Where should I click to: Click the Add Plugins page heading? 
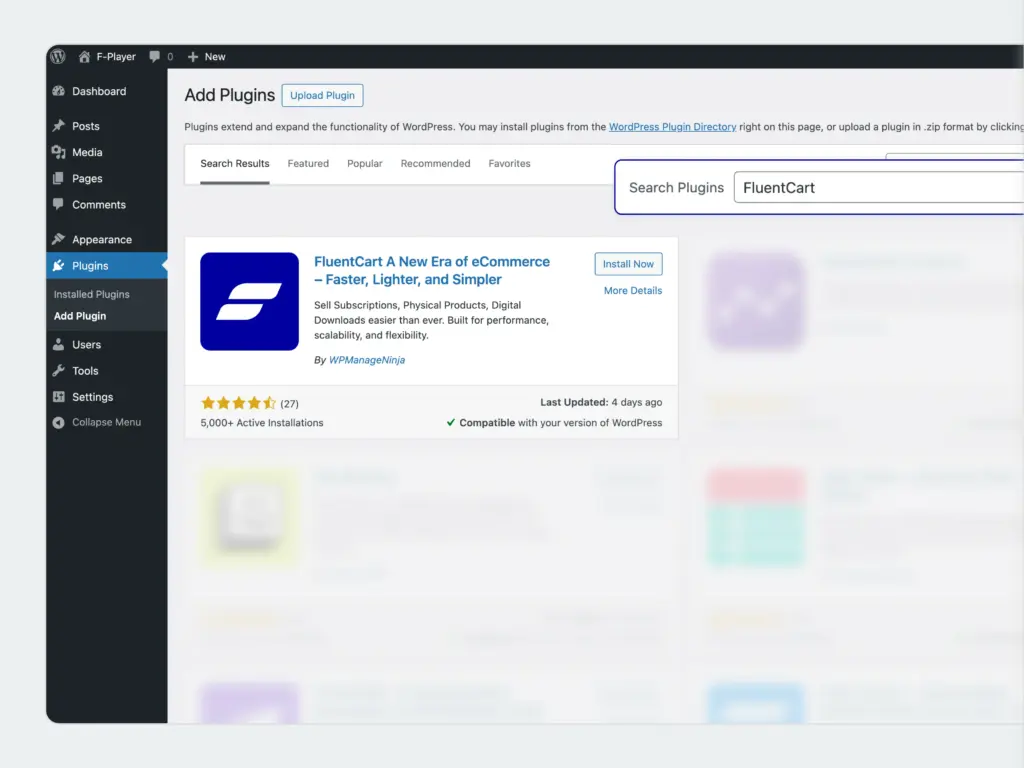(x=229, y=95)
